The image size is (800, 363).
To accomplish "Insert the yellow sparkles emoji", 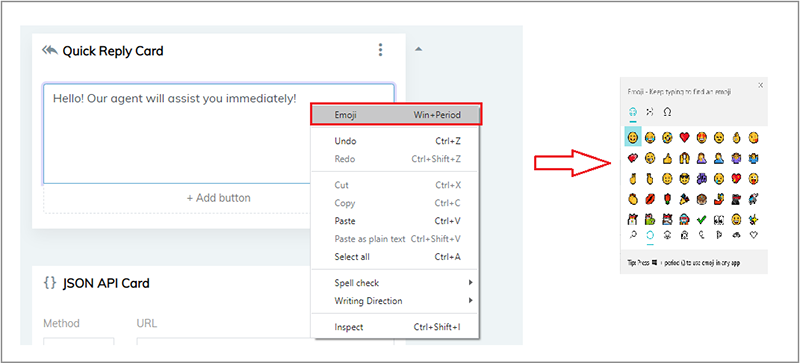I will click(754, 220).
